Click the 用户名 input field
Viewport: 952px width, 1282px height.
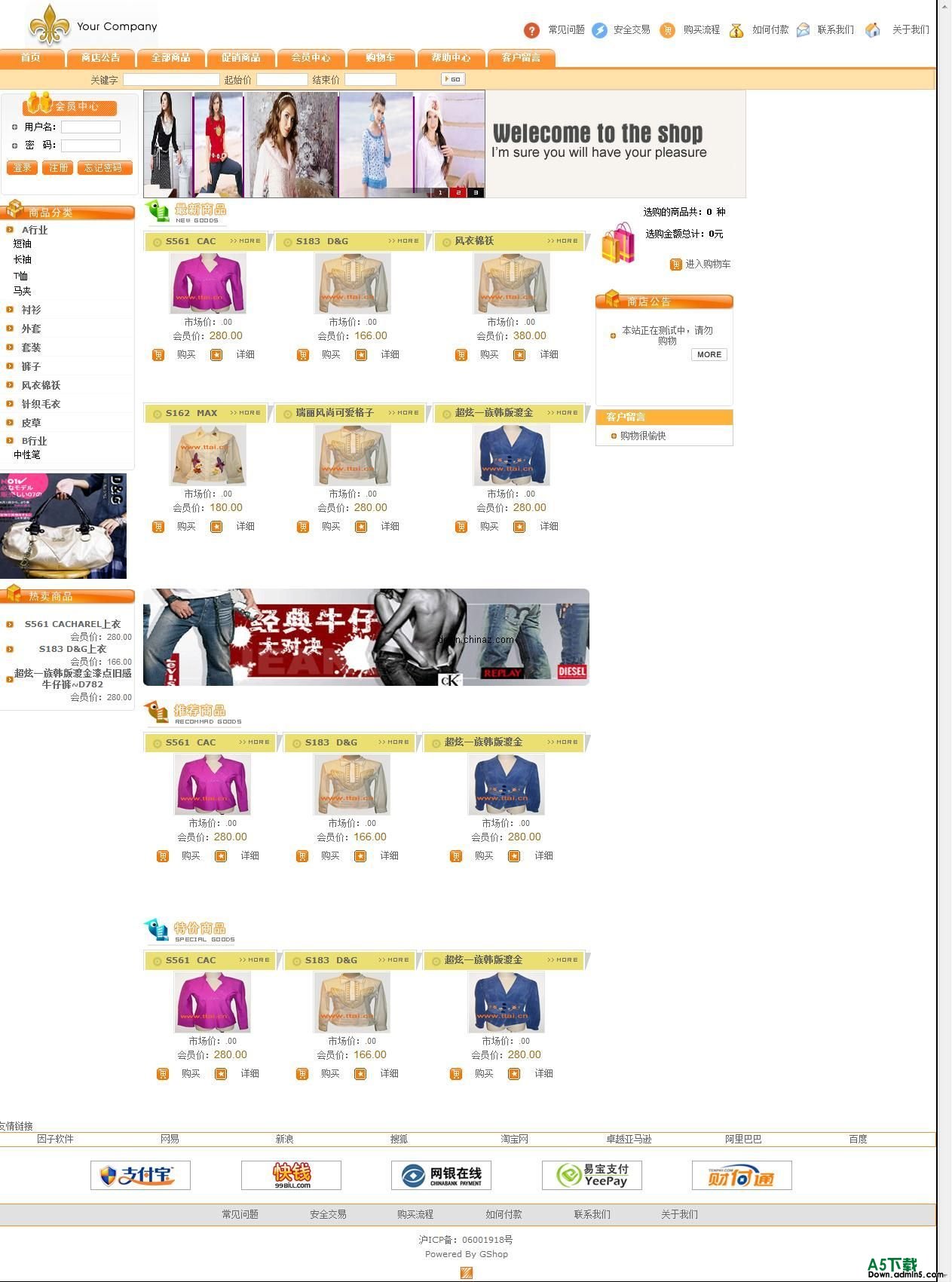point(90,127)
